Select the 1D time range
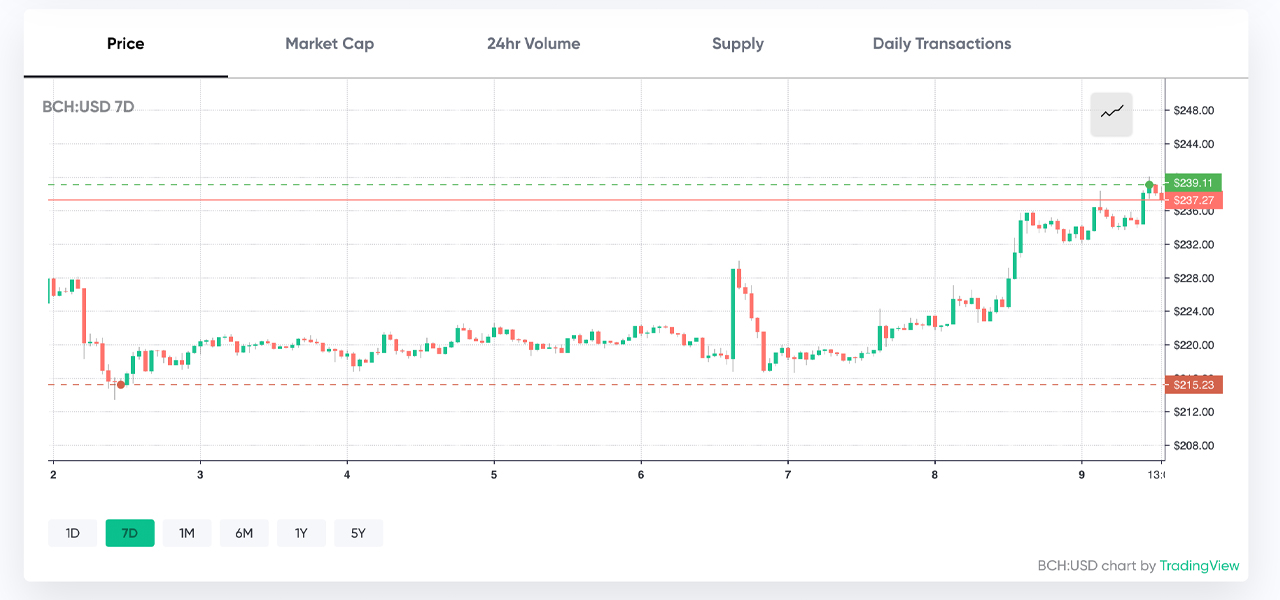The image size is (1280, 600). [73, 533]
